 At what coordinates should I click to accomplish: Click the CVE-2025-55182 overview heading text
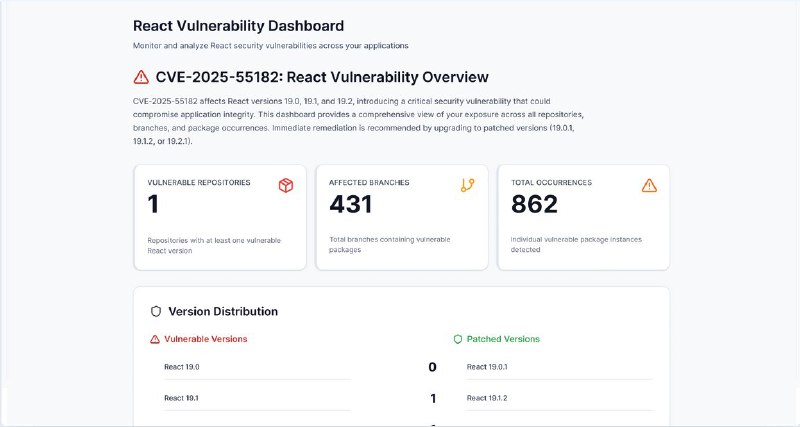[321, 77]
